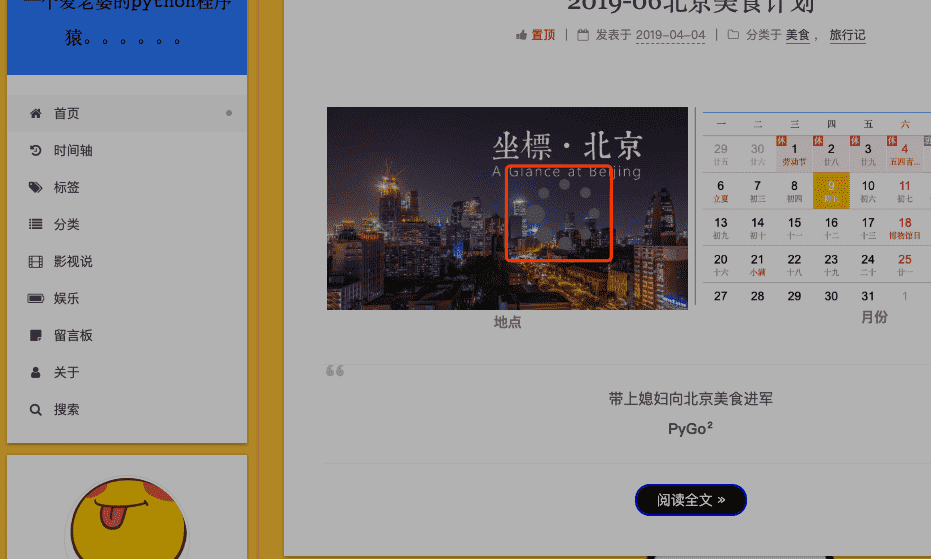Open the 美食 category link
Viewport: 931px width, 559px height.
[797, 35]
